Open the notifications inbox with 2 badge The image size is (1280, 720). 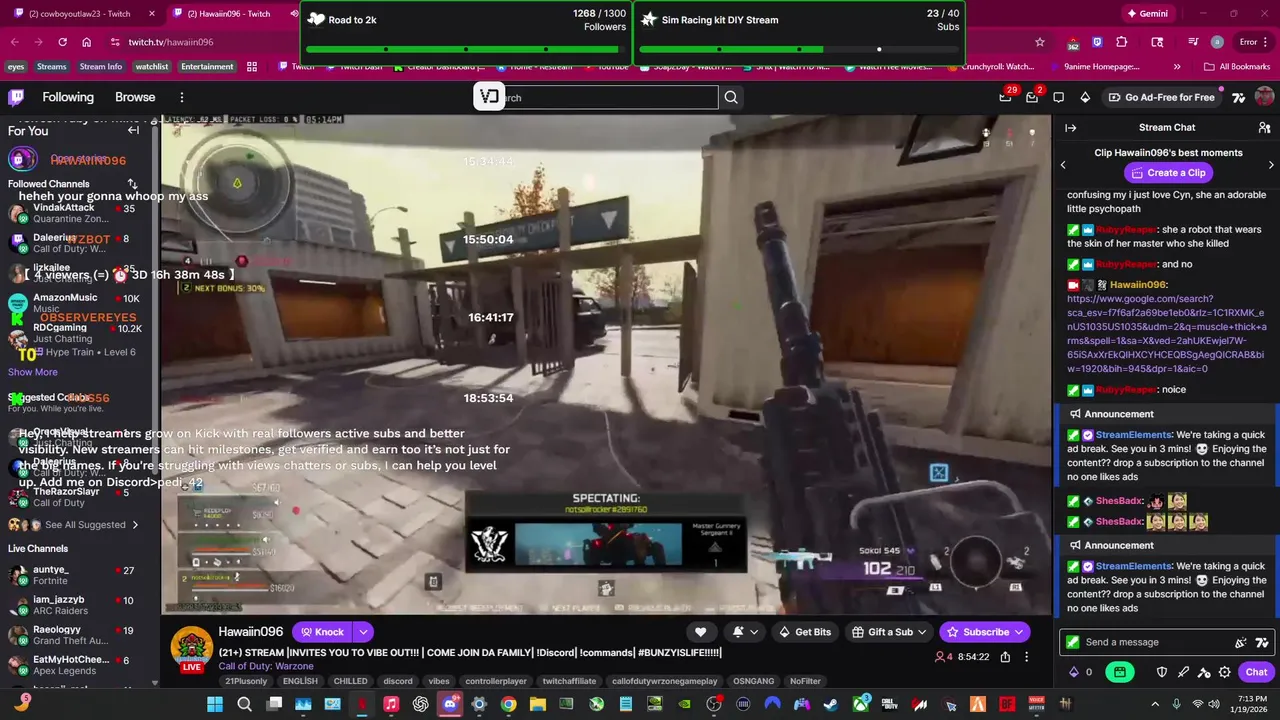coord(1032,97)
